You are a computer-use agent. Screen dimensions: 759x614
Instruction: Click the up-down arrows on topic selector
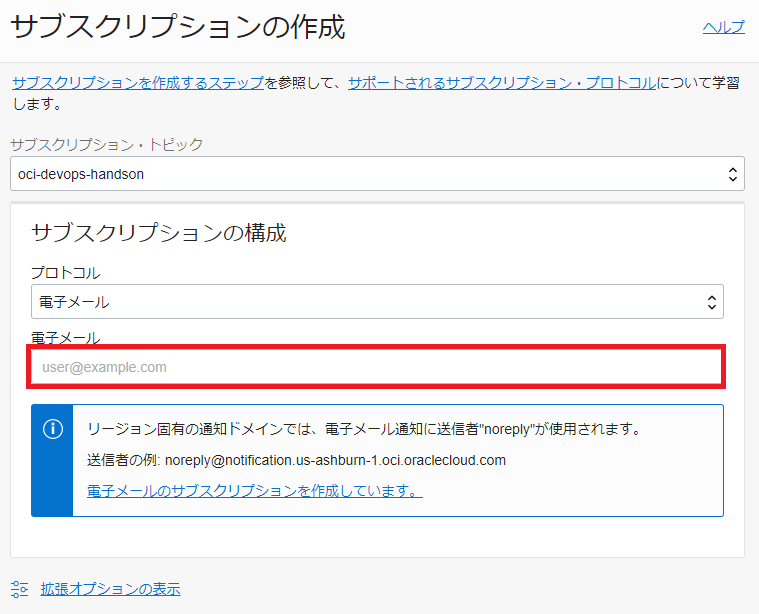point(733,174)
